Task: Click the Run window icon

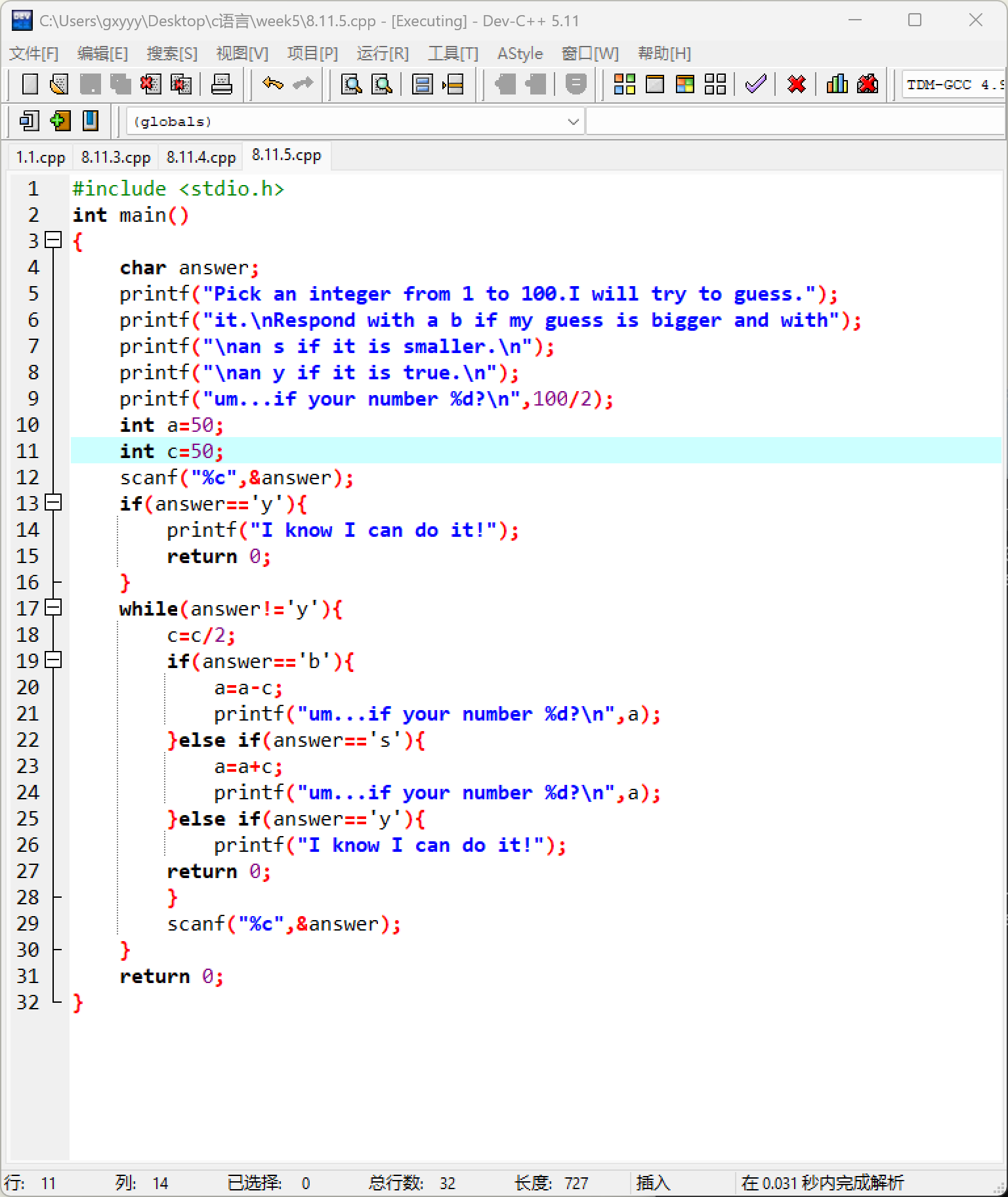Action: (655, 84)
